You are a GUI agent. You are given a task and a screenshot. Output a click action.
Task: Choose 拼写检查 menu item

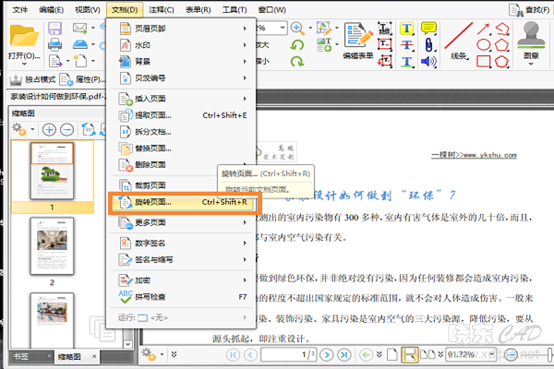point(182,297)
